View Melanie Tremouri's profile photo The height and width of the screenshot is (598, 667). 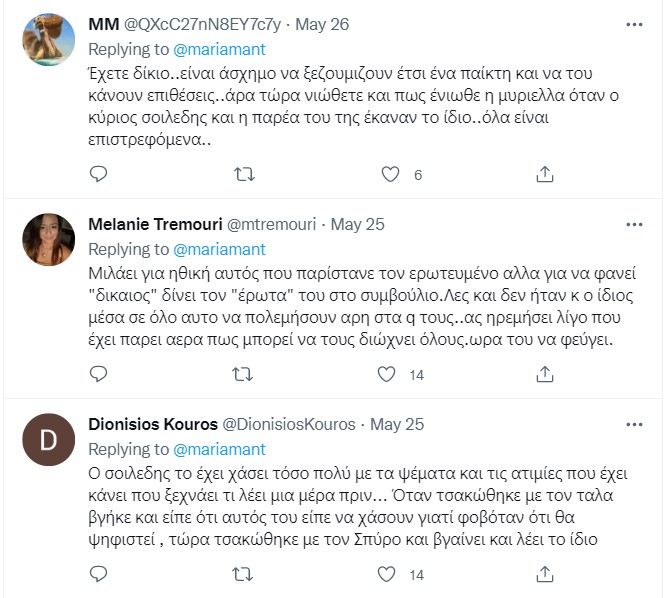[x=48, y=239]
